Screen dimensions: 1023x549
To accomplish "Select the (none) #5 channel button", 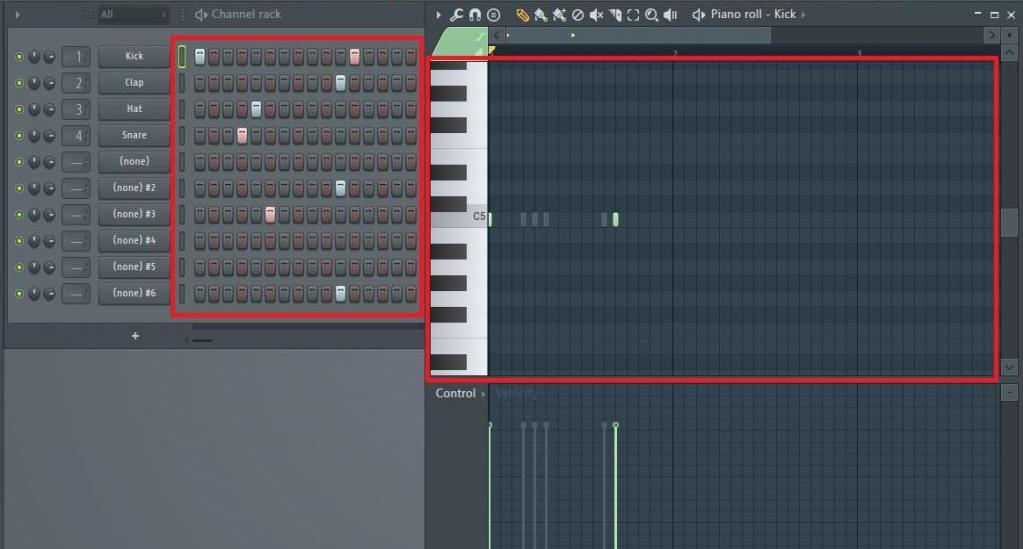I will click(134, 267).
